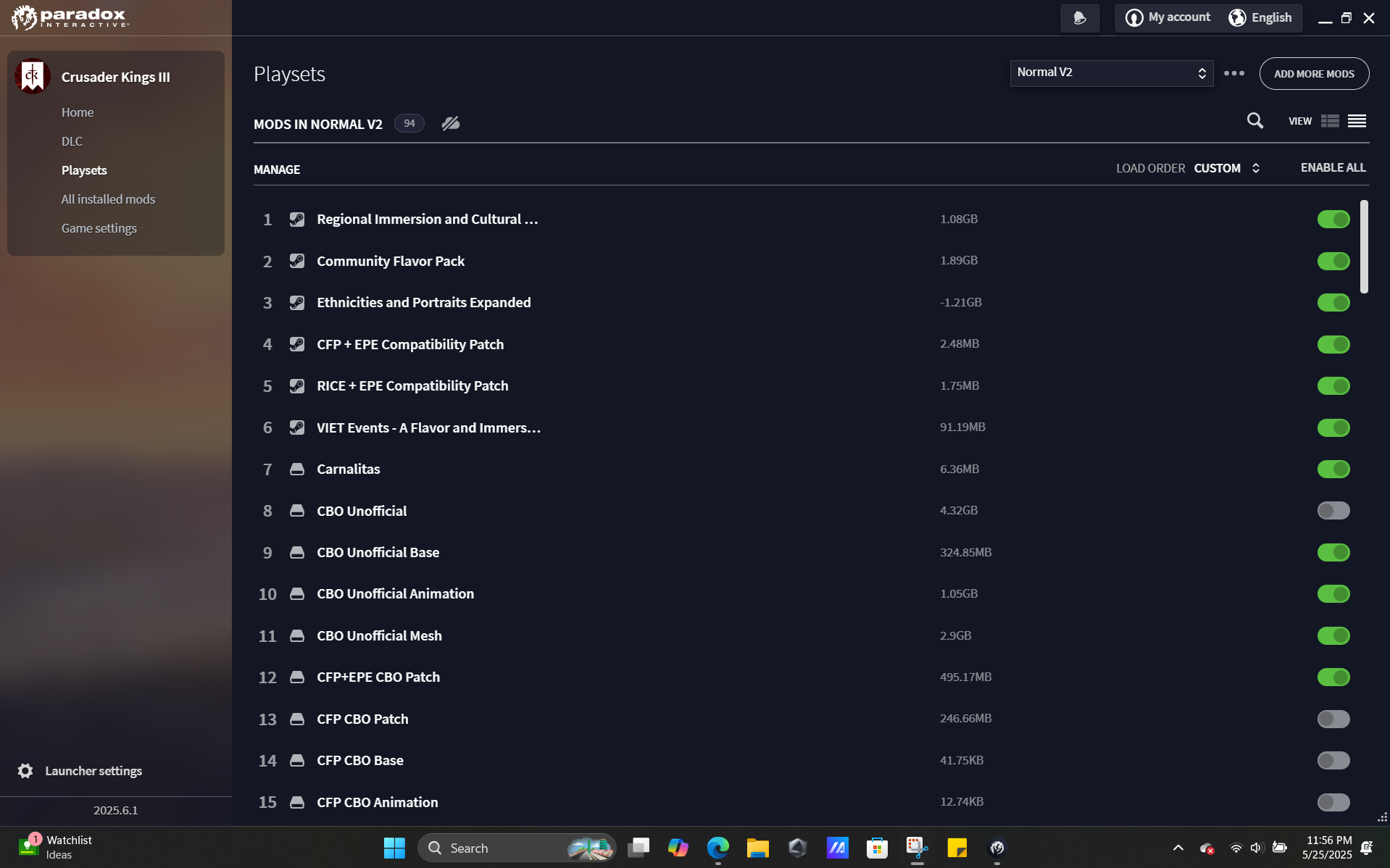Click the Paradox launcher taskbar icon
This screenshot has width=1390, height=868.
(x=997, y=848)
